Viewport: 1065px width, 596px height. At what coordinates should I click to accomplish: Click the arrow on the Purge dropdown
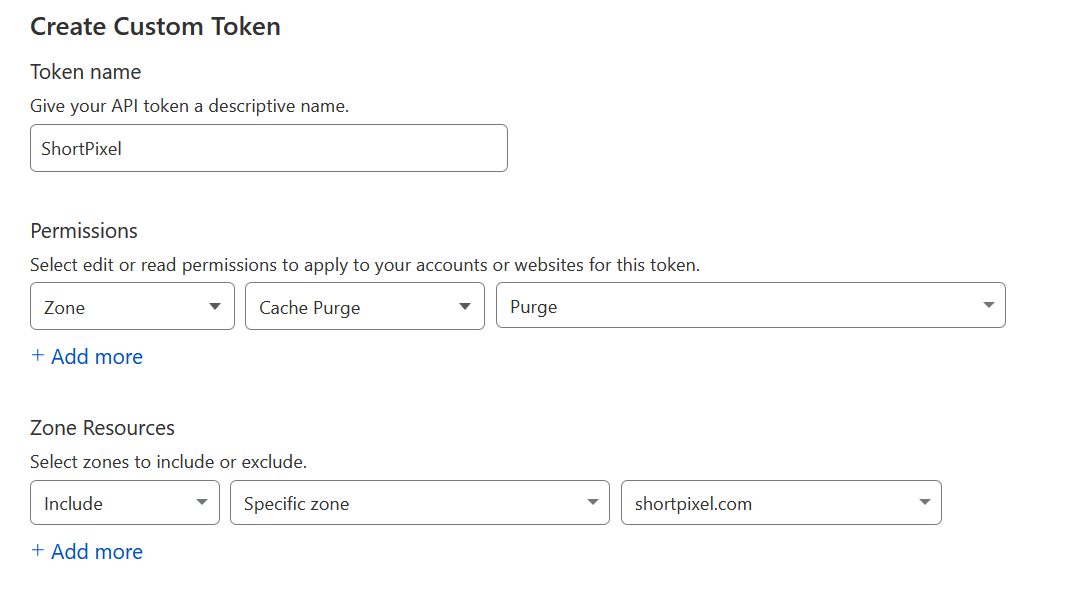point(988,306)
